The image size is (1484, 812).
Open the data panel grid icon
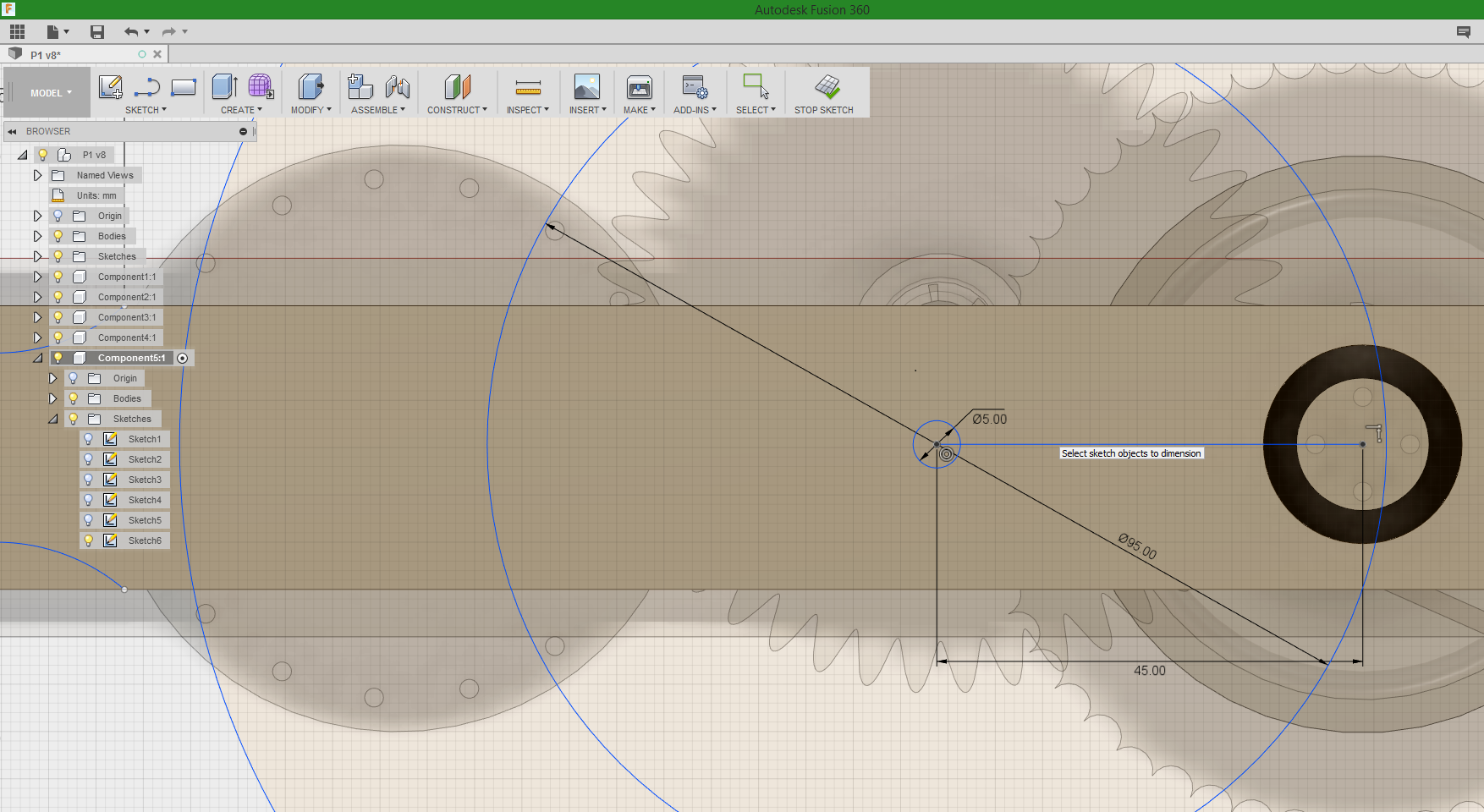pos(17,32)
